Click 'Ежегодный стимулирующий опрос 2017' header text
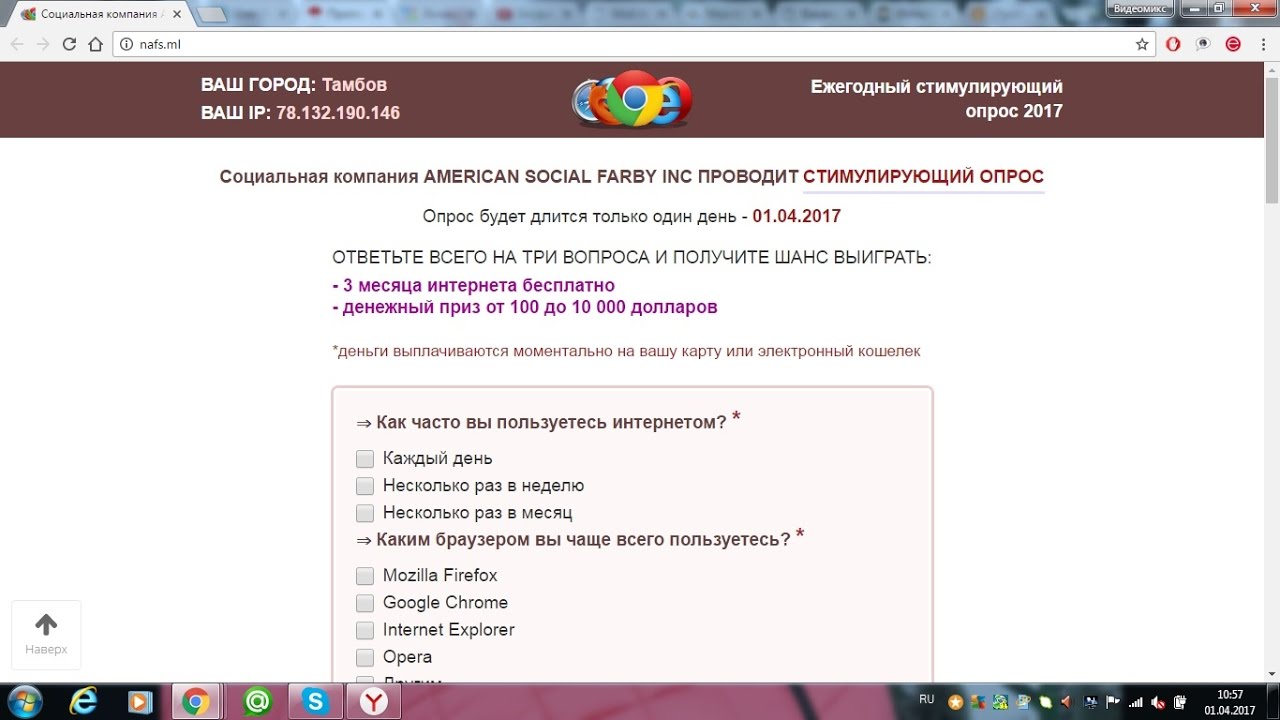Viewport: 1280px width, 720px height. (x=937, y=99)
